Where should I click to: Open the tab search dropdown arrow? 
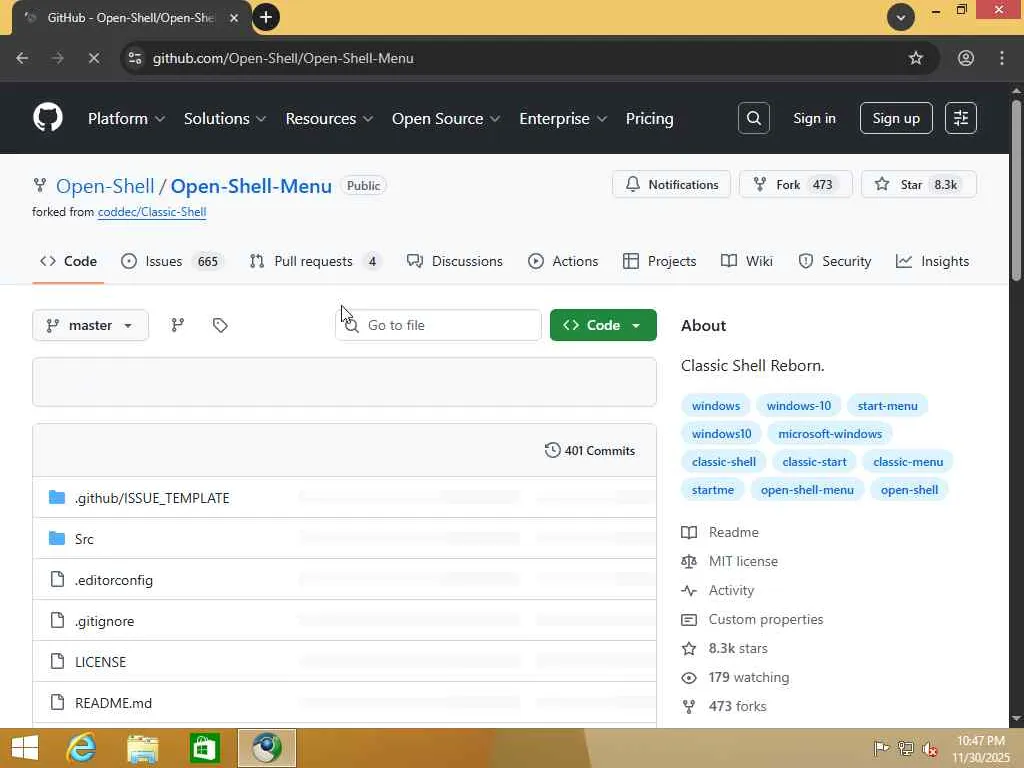point(901,18)
